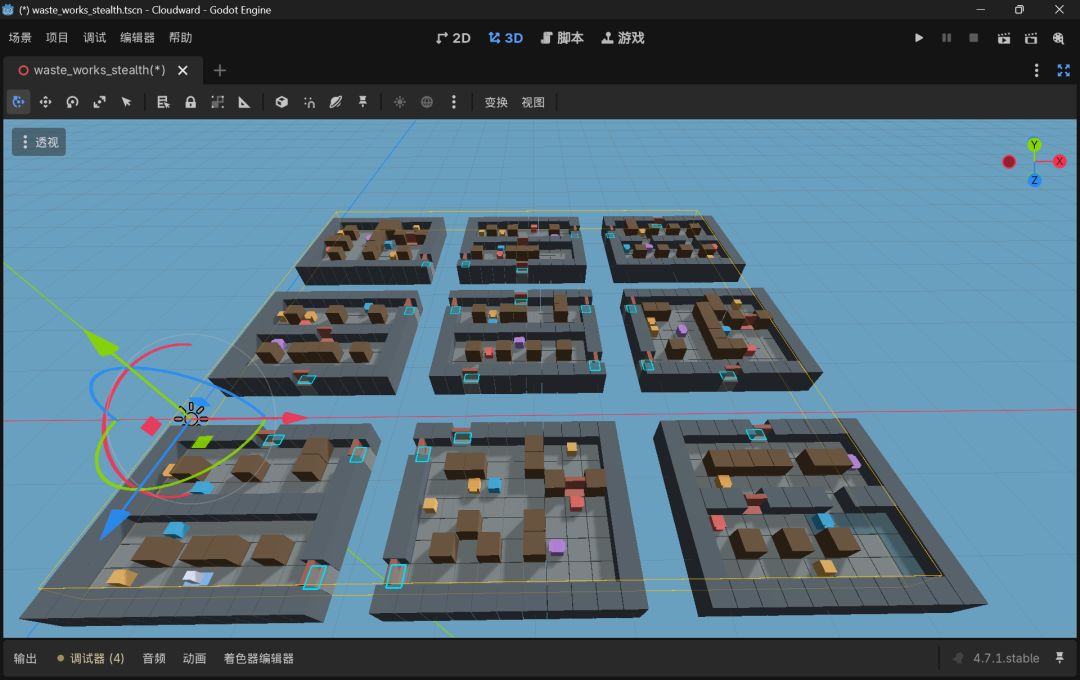
Task: Toggle distraction-free mode arrows icon
Action: tap(1063, 70)
